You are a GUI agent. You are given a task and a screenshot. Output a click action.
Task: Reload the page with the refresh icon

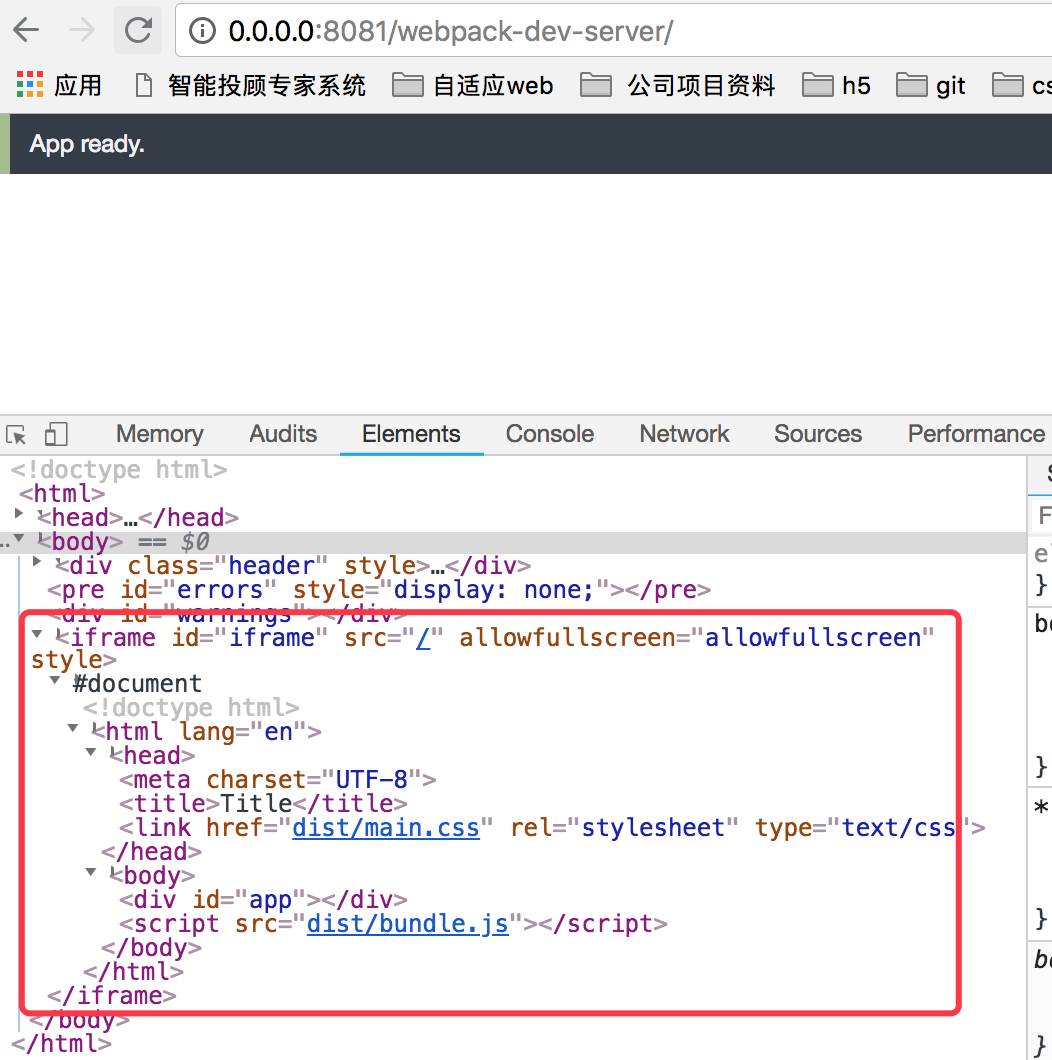(139, 30)
